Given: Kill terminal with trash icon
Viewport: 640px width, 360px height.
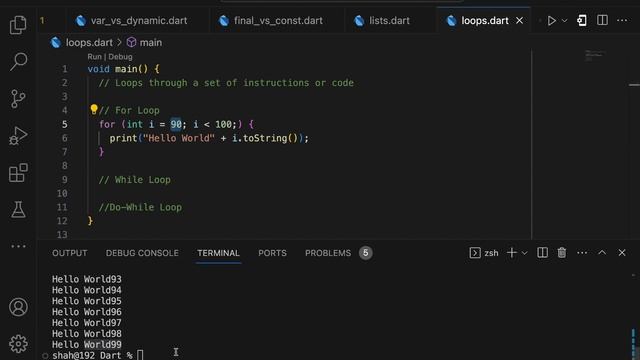Looking at the screenshot, I should (x=562, y=253).
